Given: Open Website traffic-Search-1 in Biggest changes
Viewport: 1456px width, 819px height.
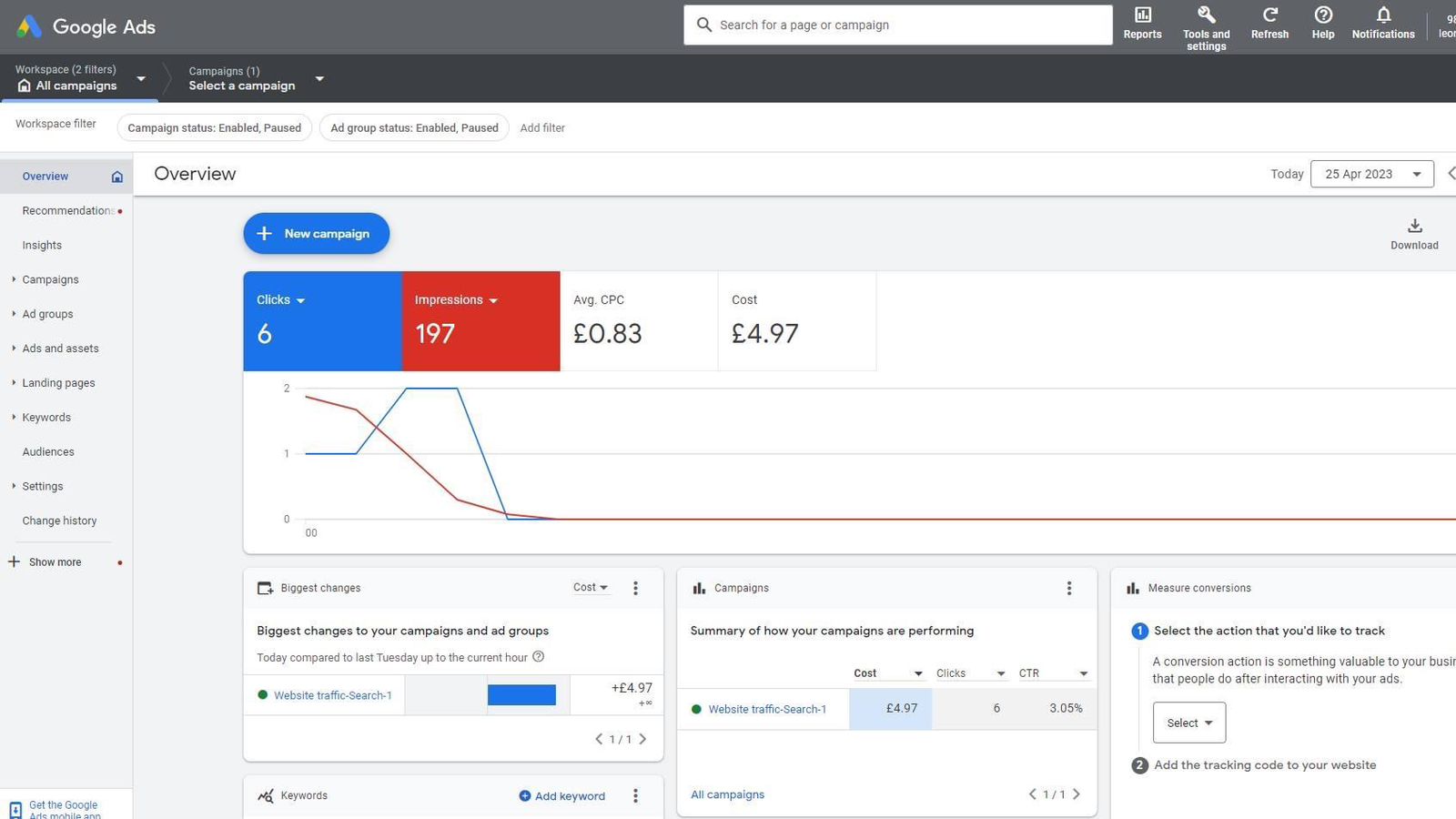Looking at the screenshot, I should click(332, 695).
